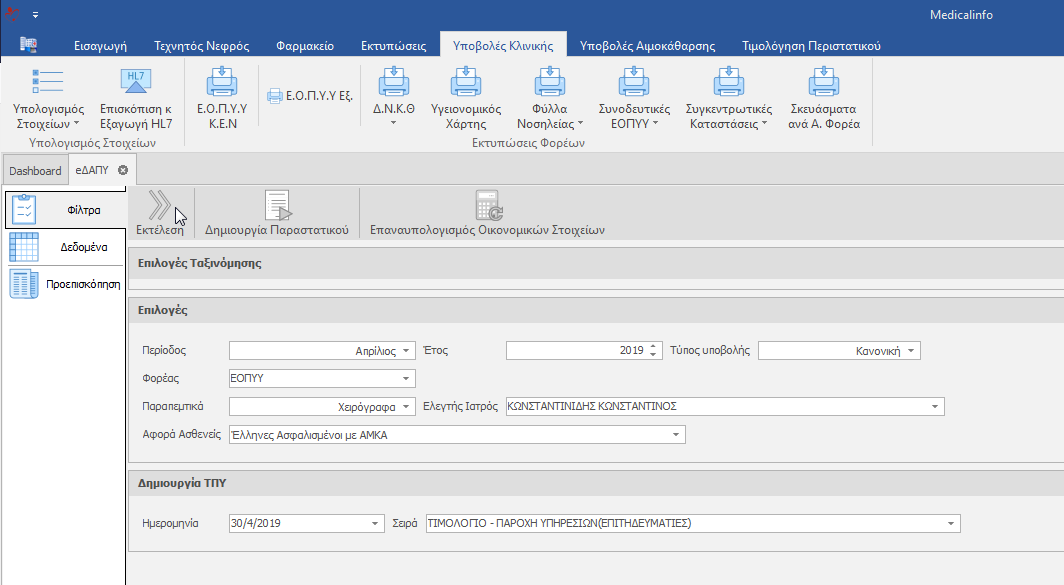Expand the Περίοδος month dropdown
This screenshot has width=1064, height=585.
click(406, 351)
